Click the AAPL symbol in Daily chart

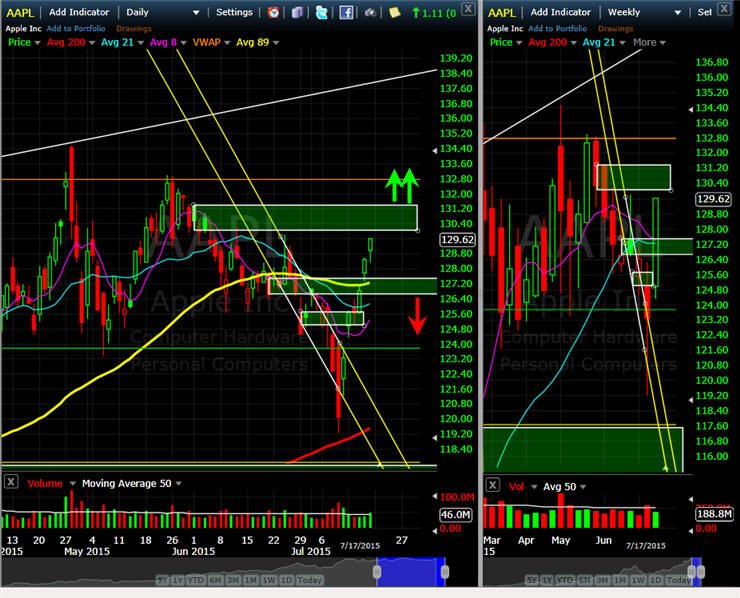(20, 13)
